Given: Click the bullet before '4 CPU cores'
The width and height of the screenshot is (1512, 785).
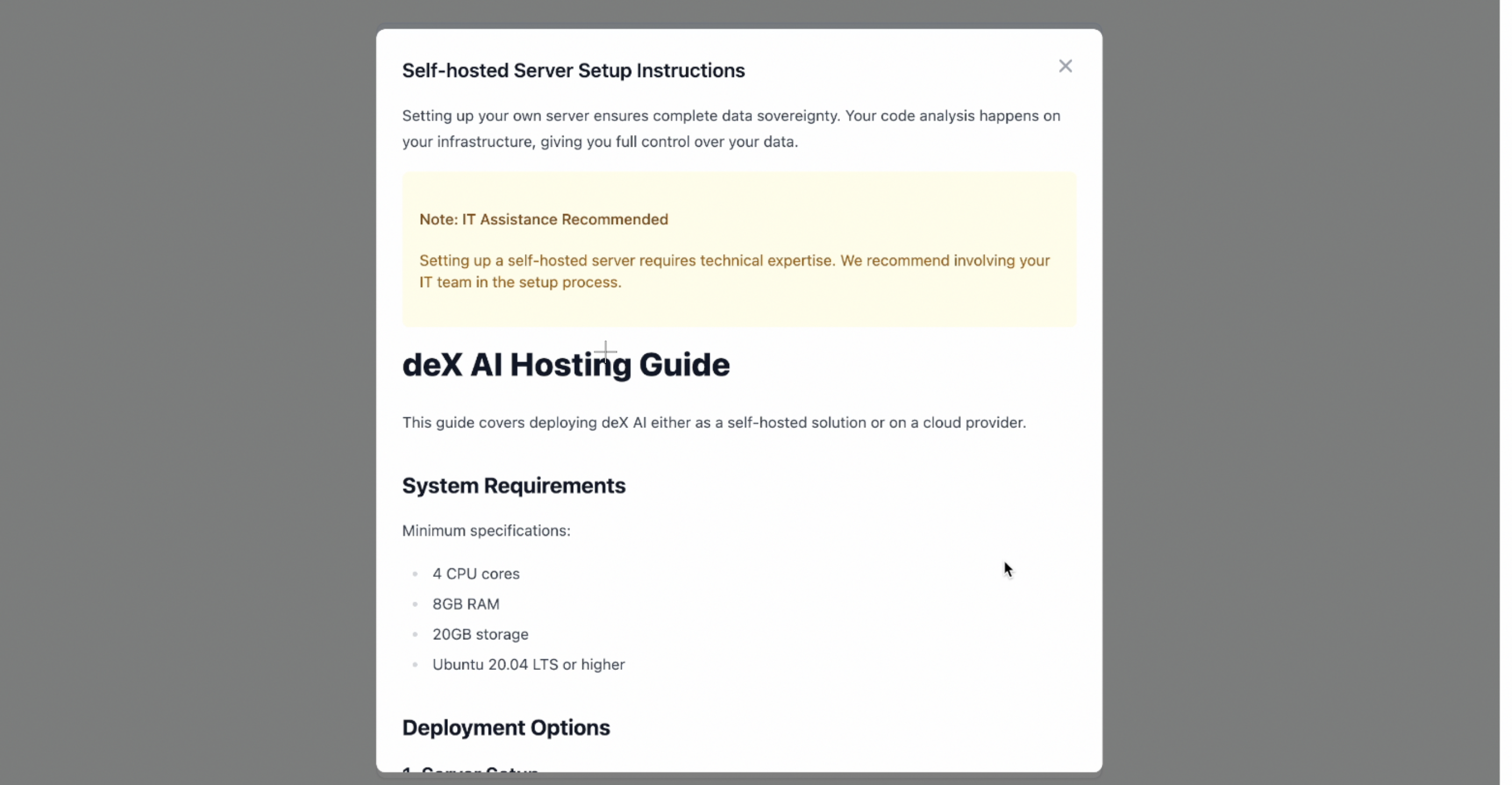Looking at the screenshot, I should (415, 574).
